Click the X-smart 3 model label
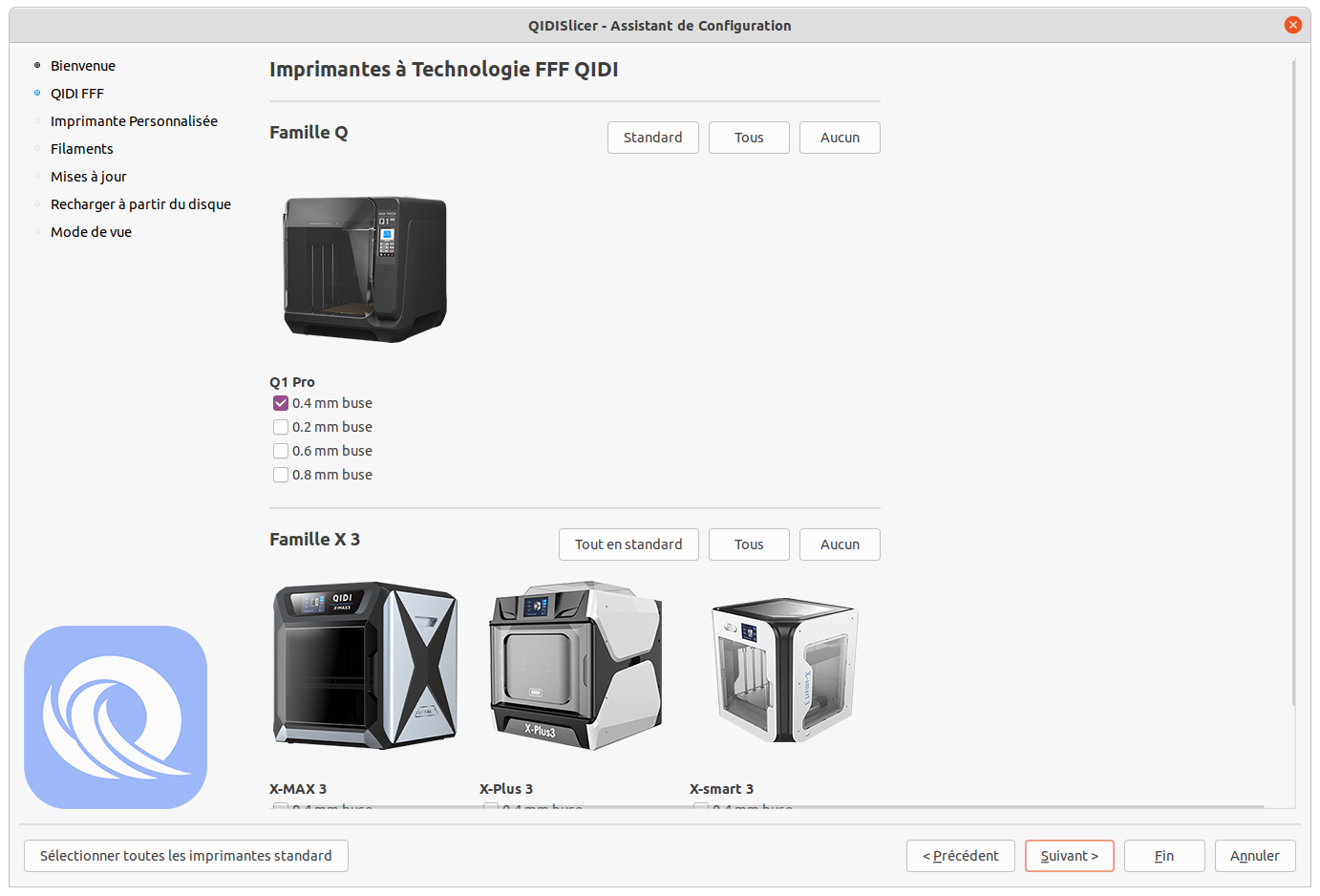The height and width of the screenshot is (896, 1320). (721, 789)
